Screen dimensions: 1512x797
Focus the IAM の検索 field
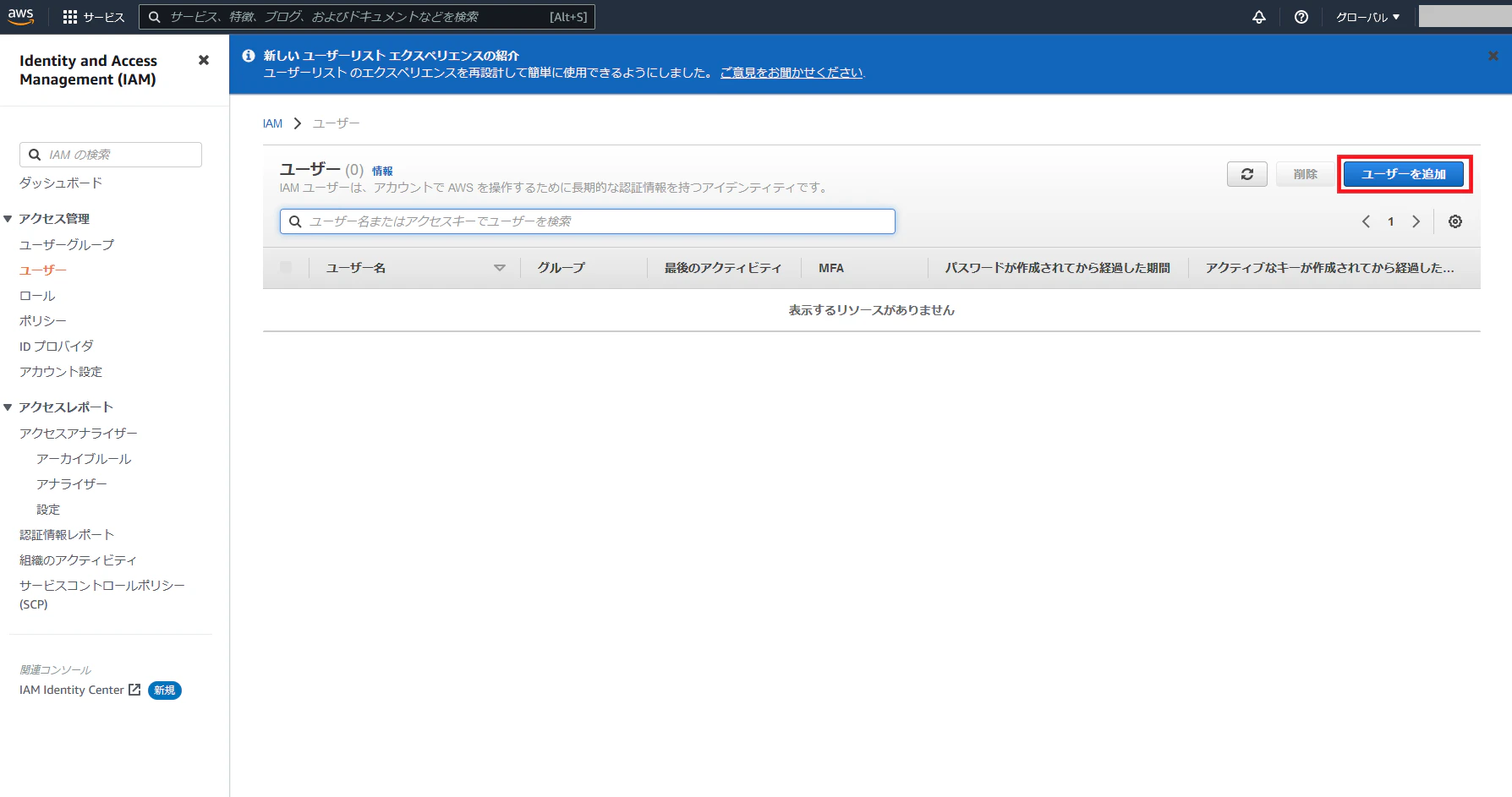click(x=111, y=155)
